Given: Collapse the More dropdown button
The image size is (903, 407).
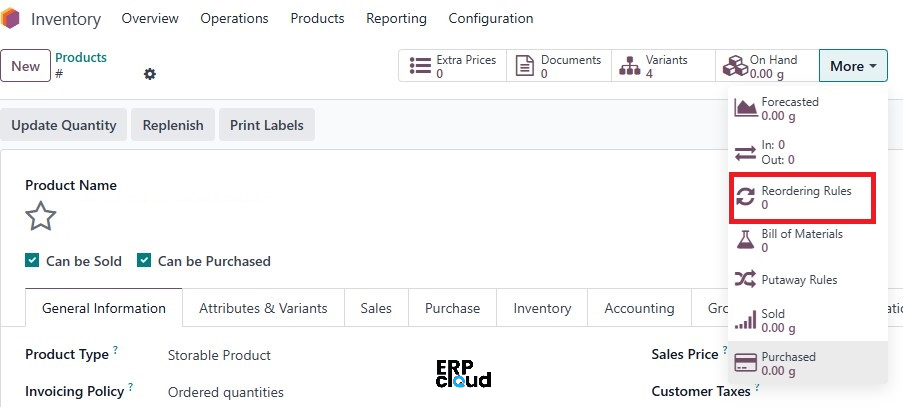Looking at the screenshot, I should coord(853,66).
